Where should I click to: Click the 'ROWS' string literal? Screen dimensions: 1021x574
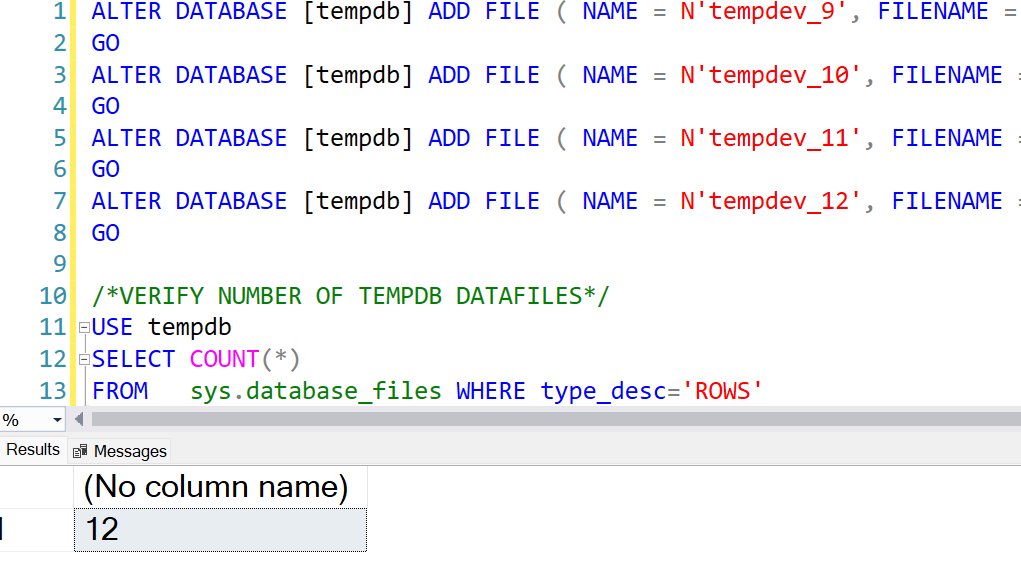tap(722, 391)
